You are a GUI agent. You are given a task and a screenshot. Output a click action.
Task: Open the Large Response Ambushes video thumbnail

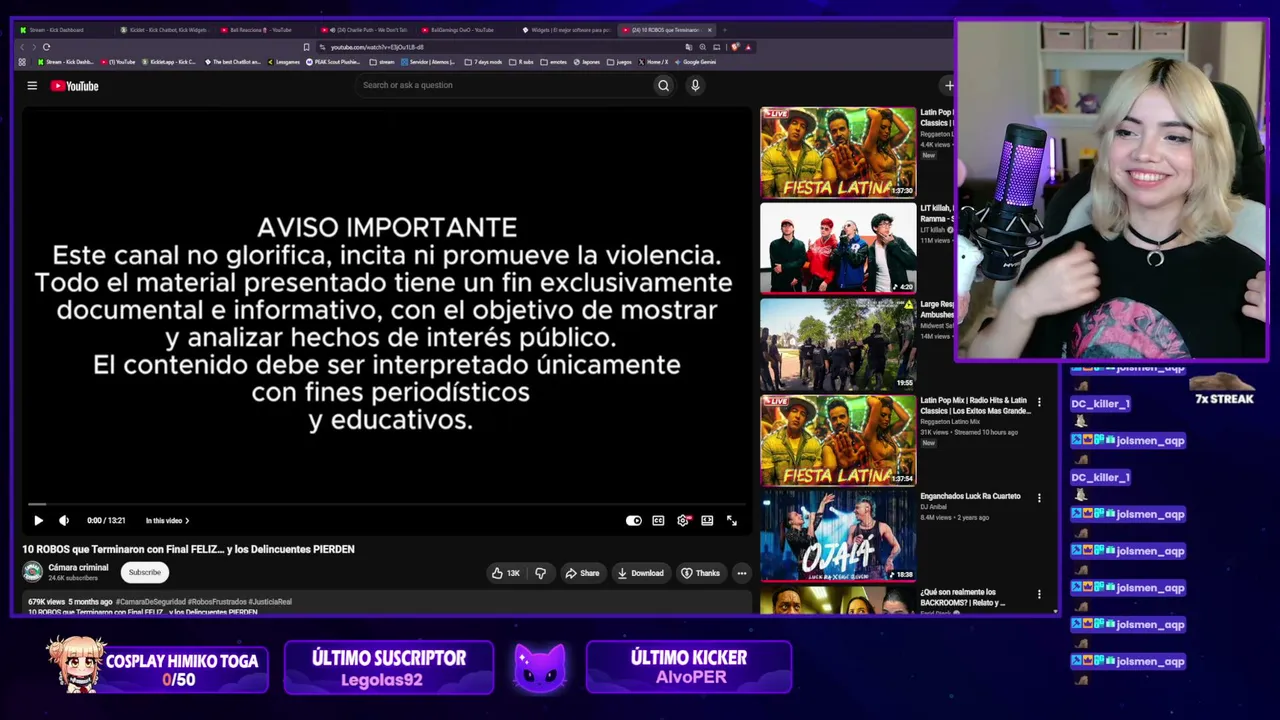point(838,344)
